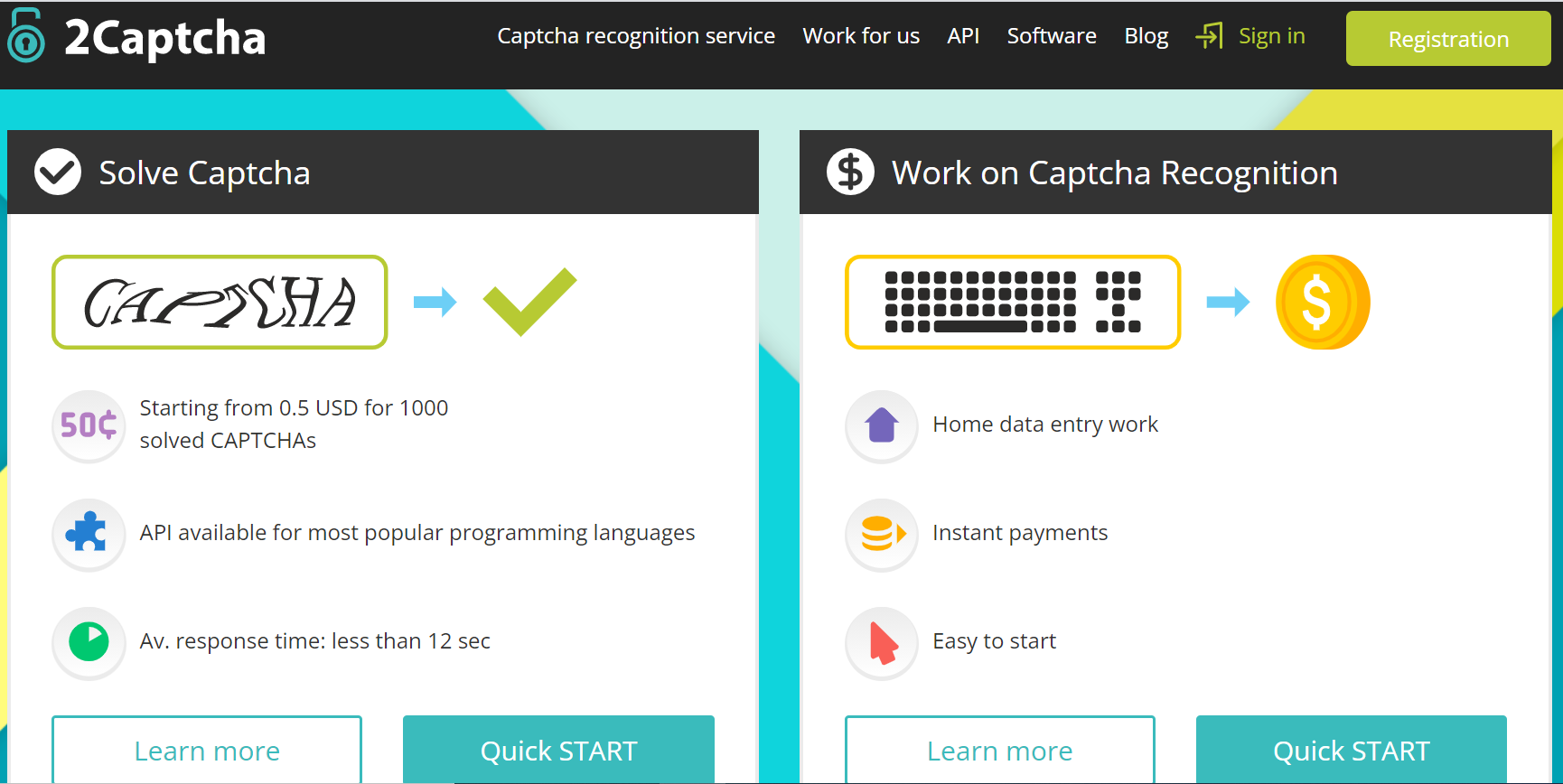The image size is (1563, 784).
Task: Click the purple house home work icon
Action: [x=881, y=425]
